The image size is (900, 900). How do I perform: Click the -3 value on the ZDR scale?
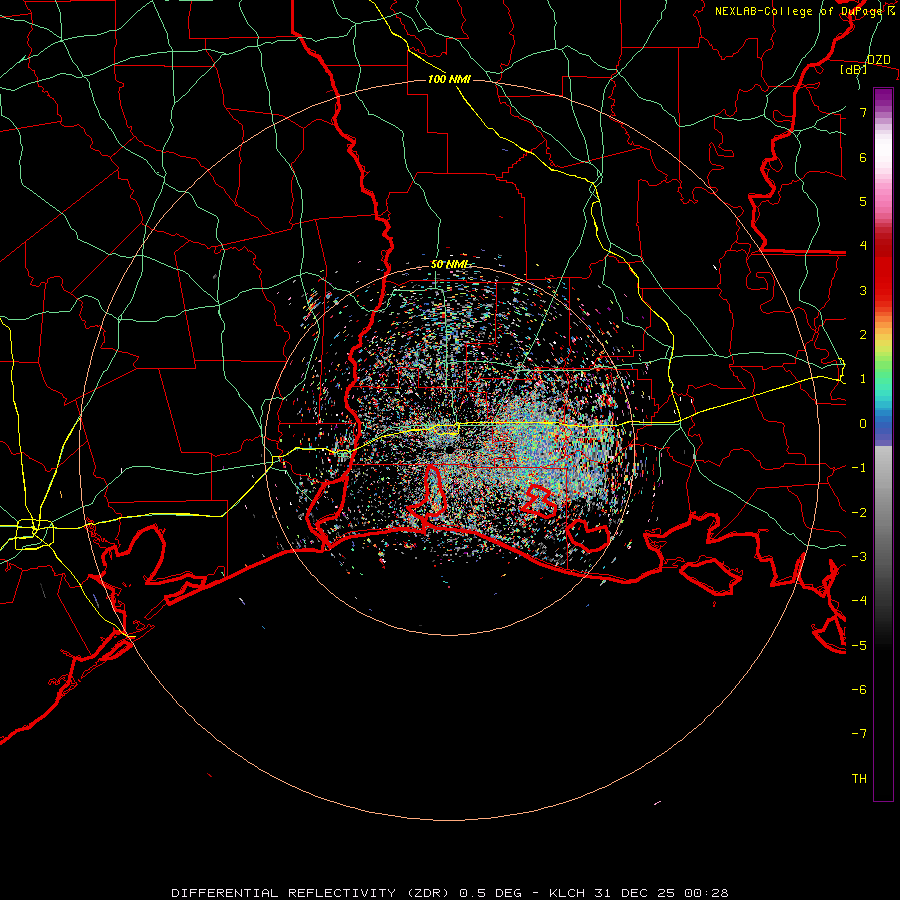tap(859, 557)
